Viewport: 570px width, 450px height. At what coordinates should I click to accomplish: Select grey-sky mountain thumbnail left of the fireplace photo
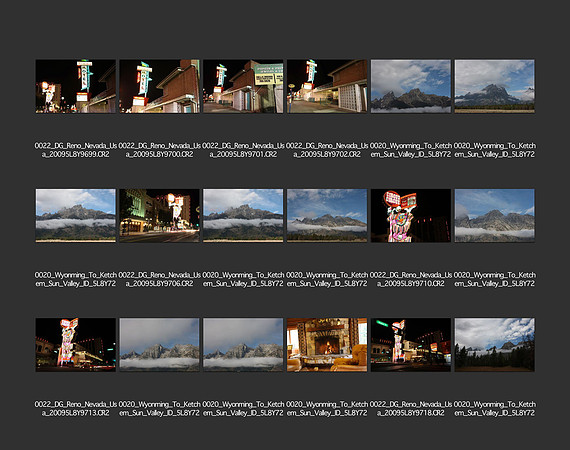click(243, 345)
